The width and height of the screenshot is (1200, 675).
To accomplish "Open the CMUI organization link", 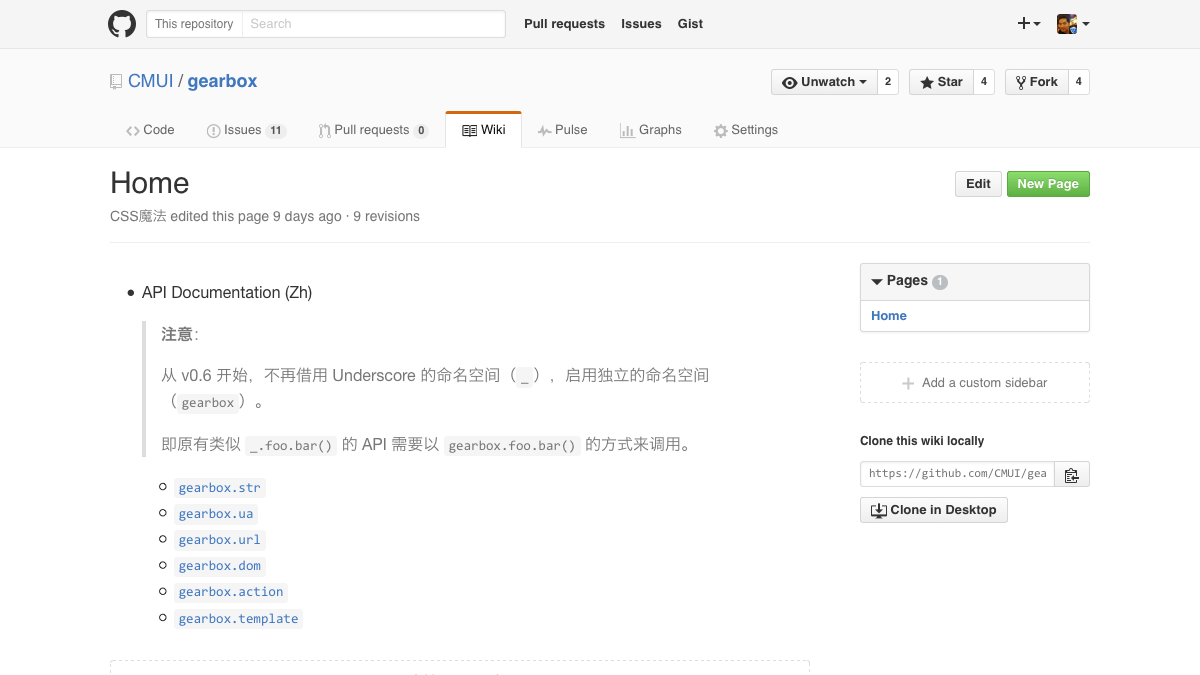I will pos(151,81).
